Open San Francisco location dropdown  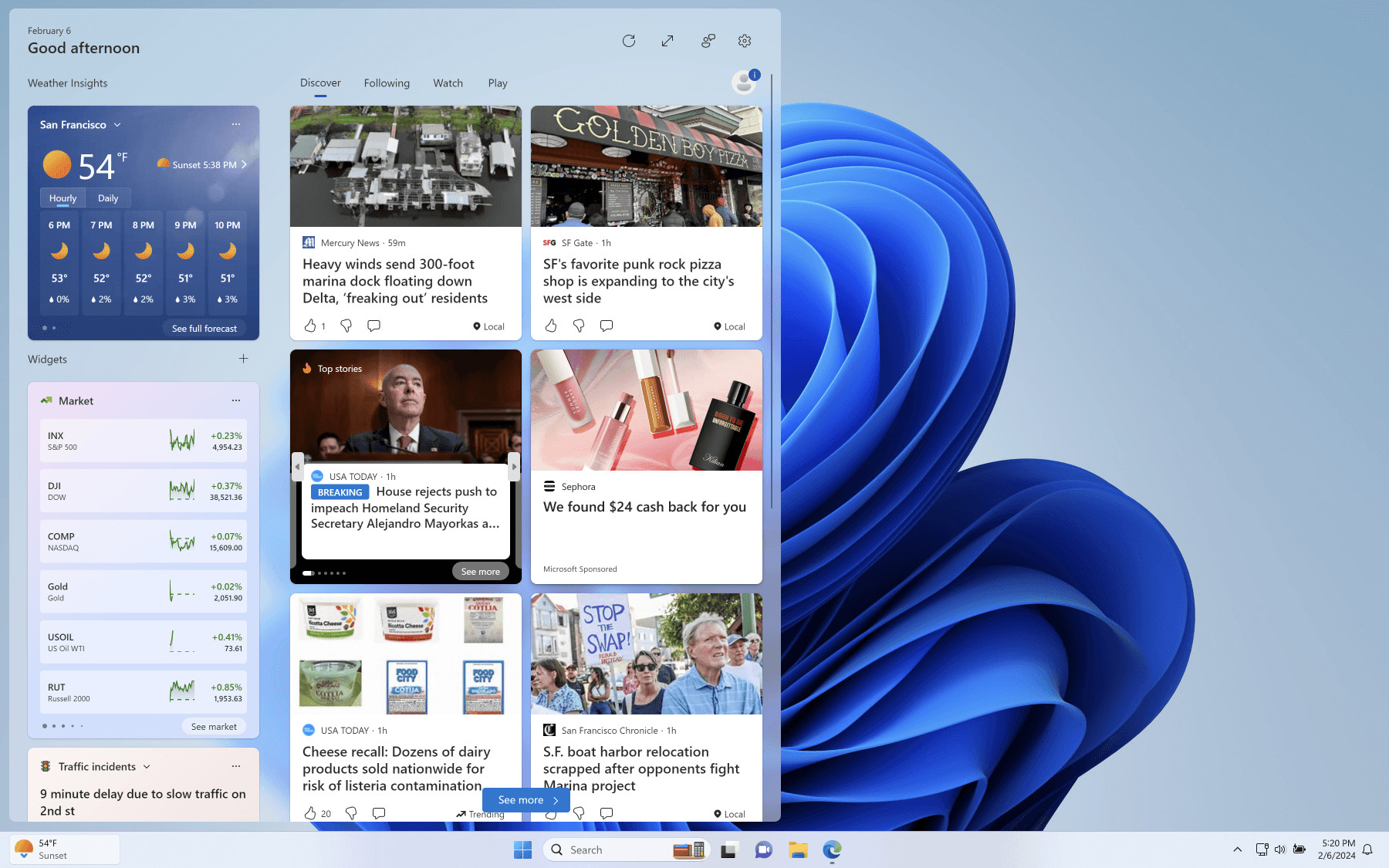pos(81,124)
